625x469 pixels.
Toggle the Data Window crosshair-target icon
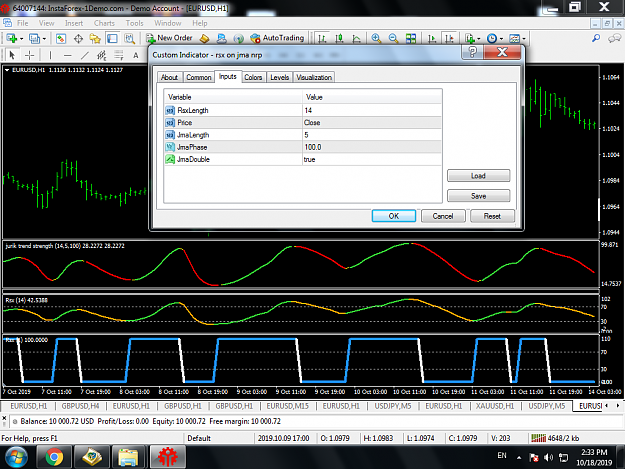(x=78, y=39)
